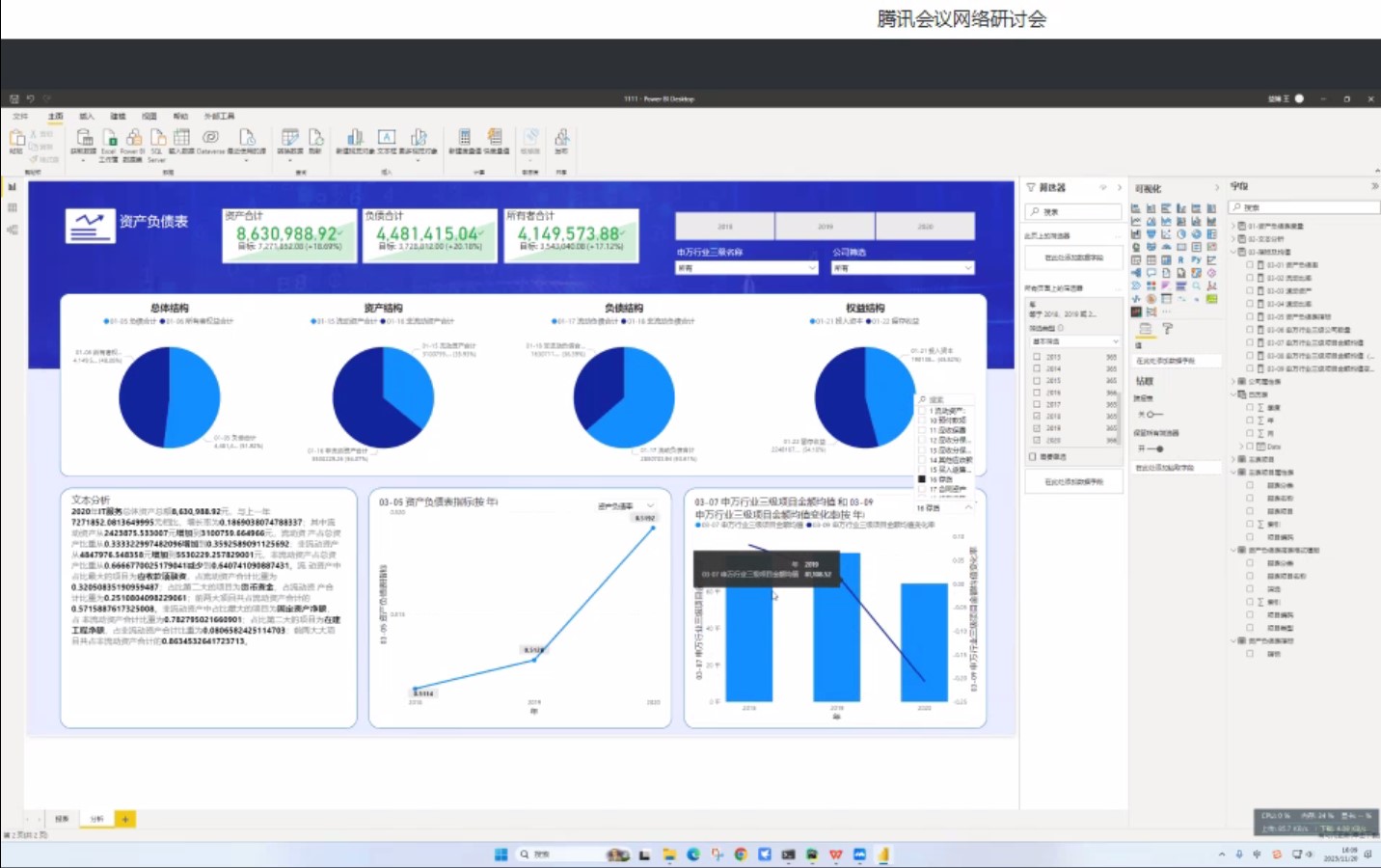The image size is (1381, 868).
Task: Select the Python visual icon in Visualizations
Action: click(x=1196, y=259)
